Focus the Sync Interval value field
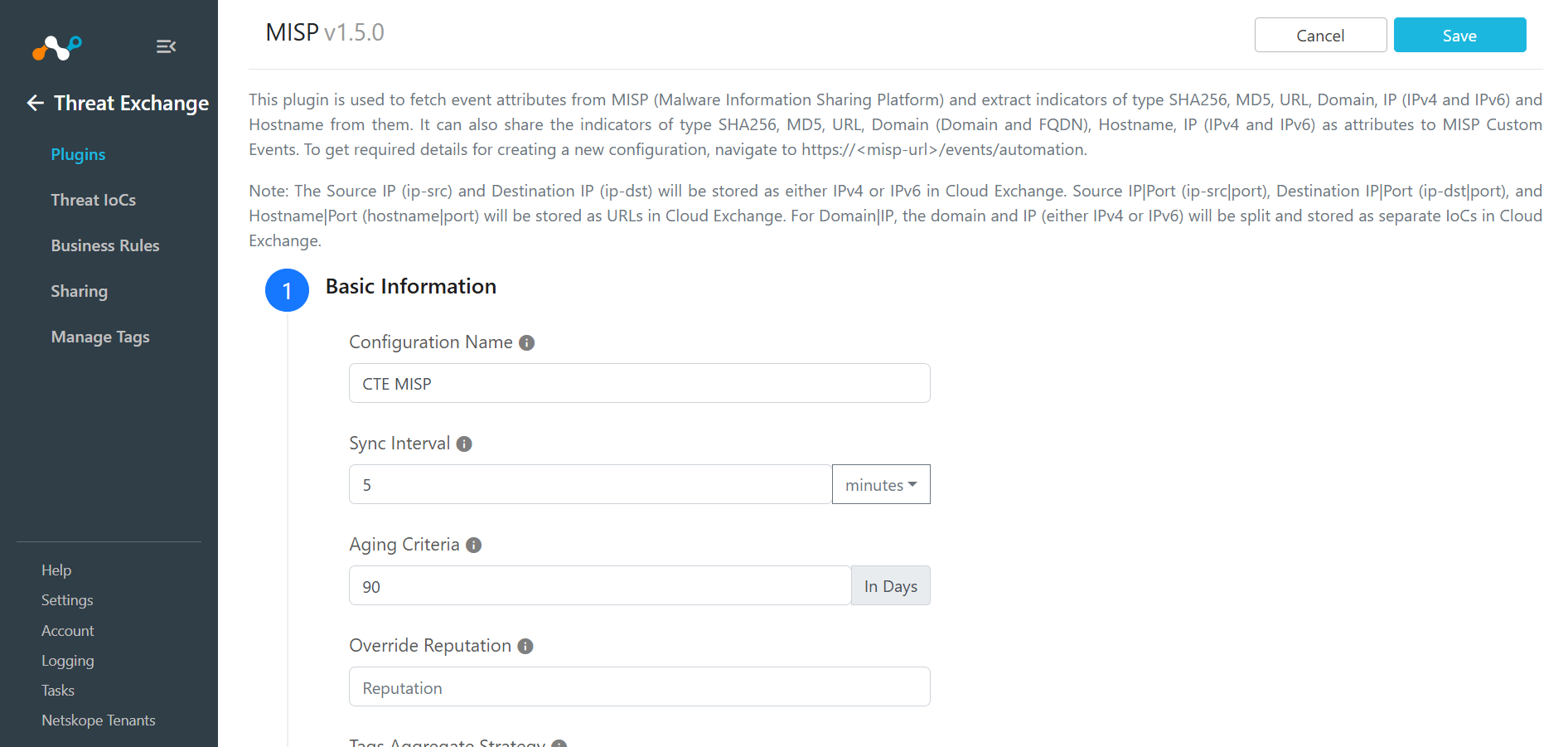This screenshot has height=747, width=1568. coord(590,484)
